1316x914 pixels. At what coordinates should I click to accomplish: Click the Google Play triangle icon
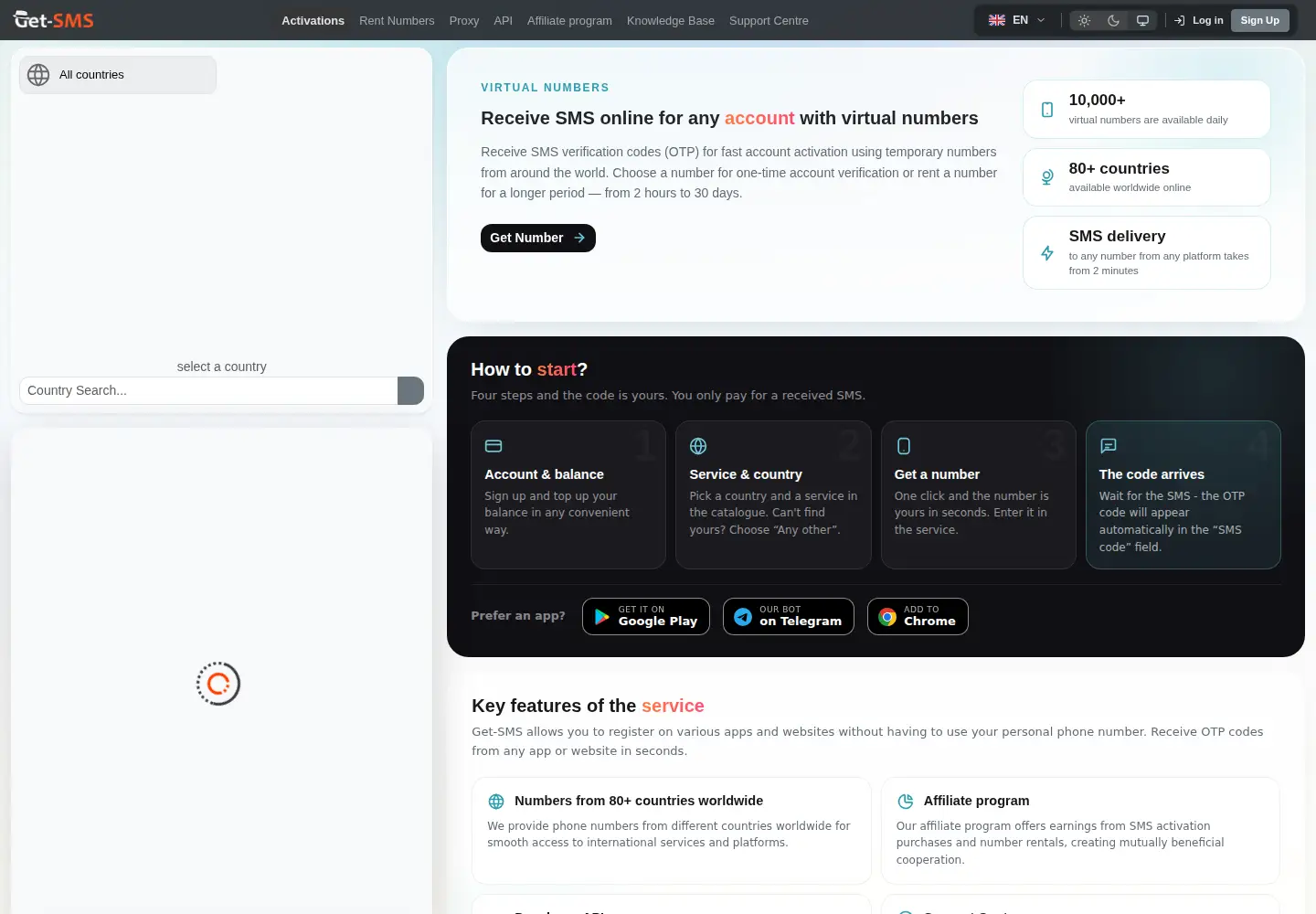click(x=601, y=617)
